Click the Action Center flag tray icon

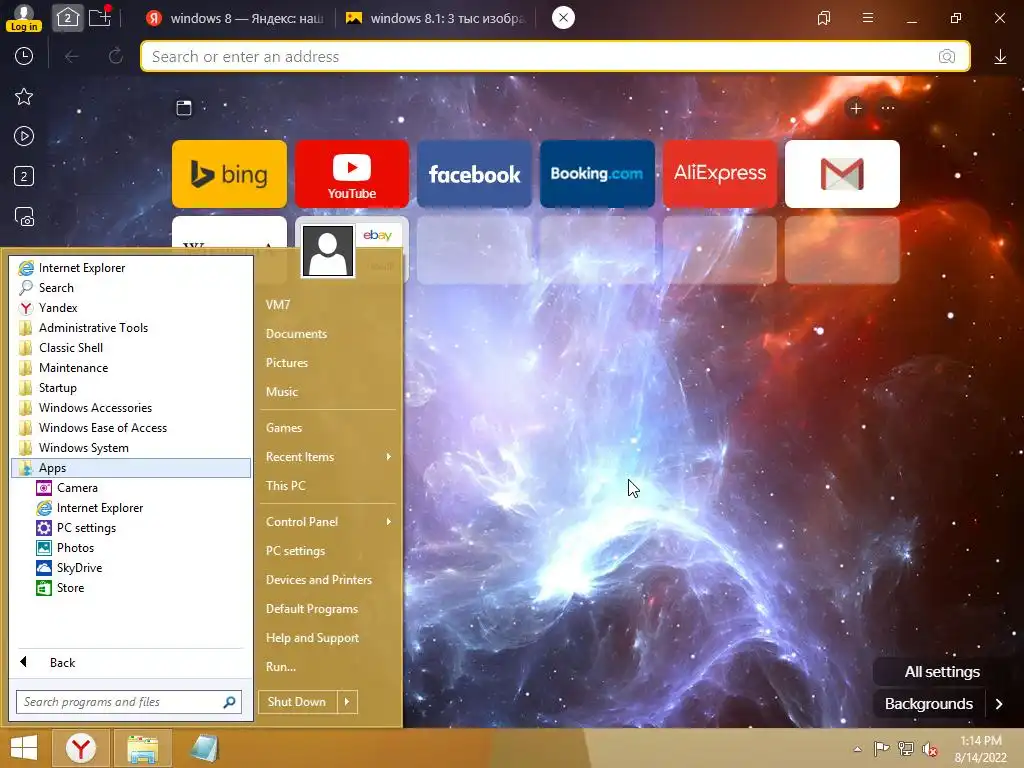point(881,748)
